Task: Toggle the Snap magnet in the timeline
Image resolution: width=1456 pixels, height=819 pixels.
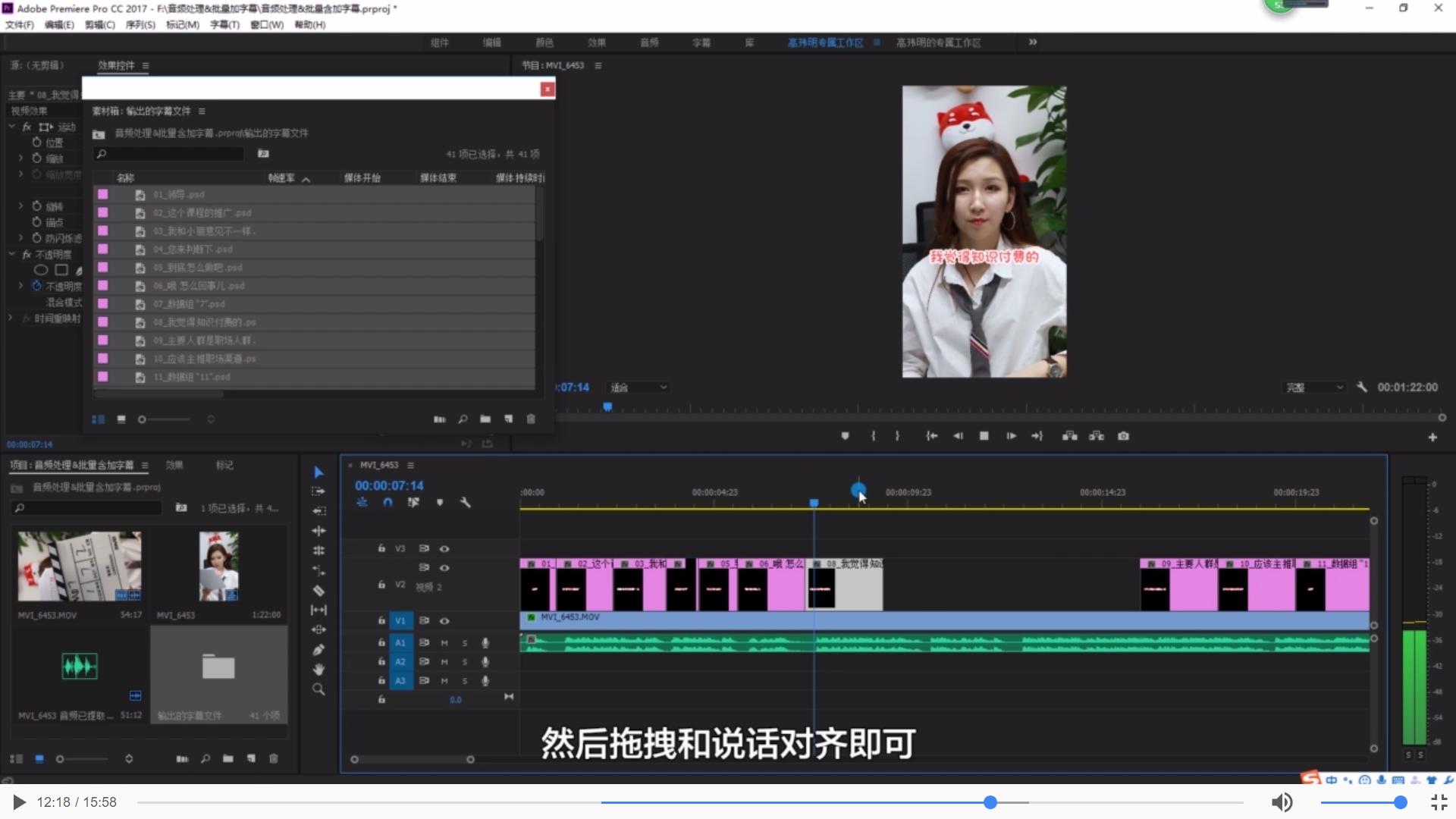Action: tap(388, 502)
